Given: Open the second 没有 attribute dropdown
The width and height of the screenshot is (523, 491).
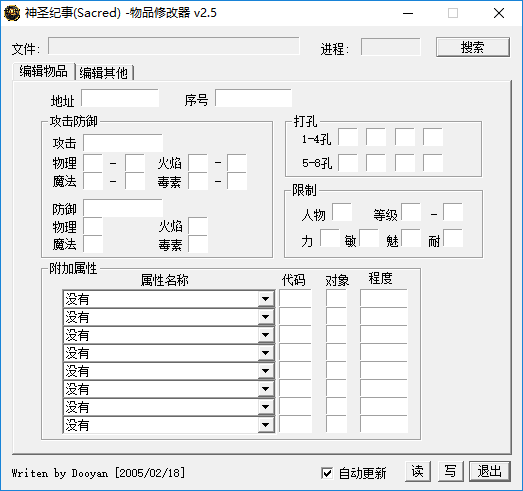Looking at the screenshot, I should coord(169,317).
